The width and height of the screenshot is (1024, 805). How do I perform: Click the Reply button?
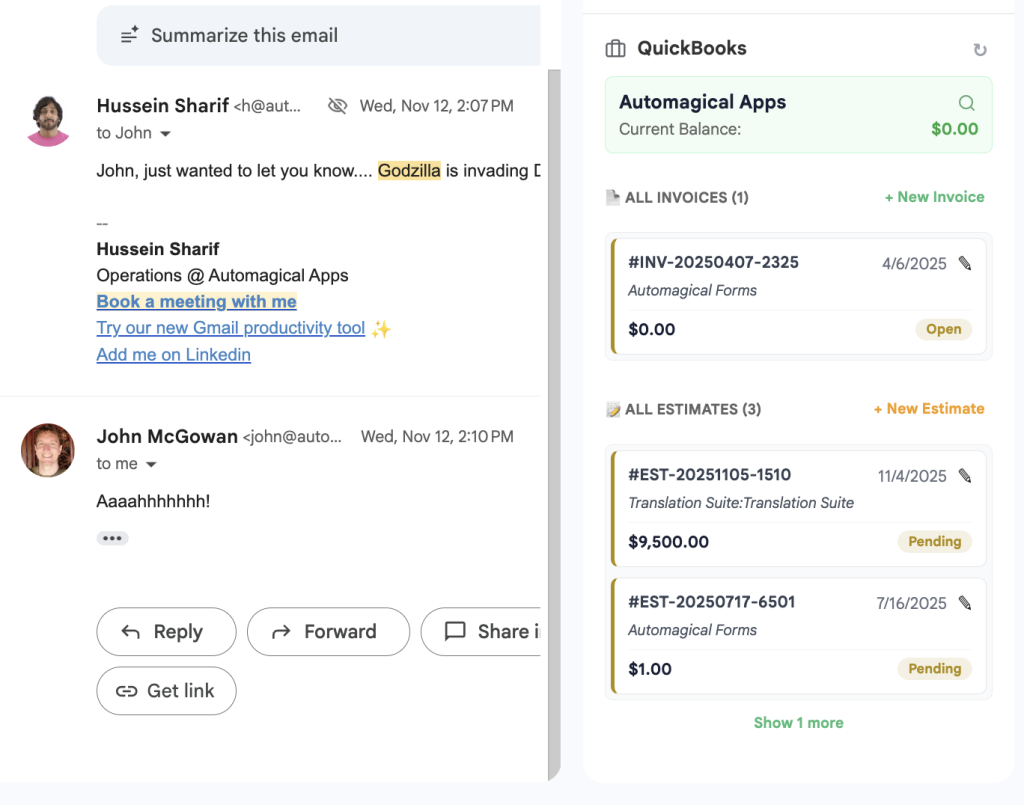tap(166, 632)
